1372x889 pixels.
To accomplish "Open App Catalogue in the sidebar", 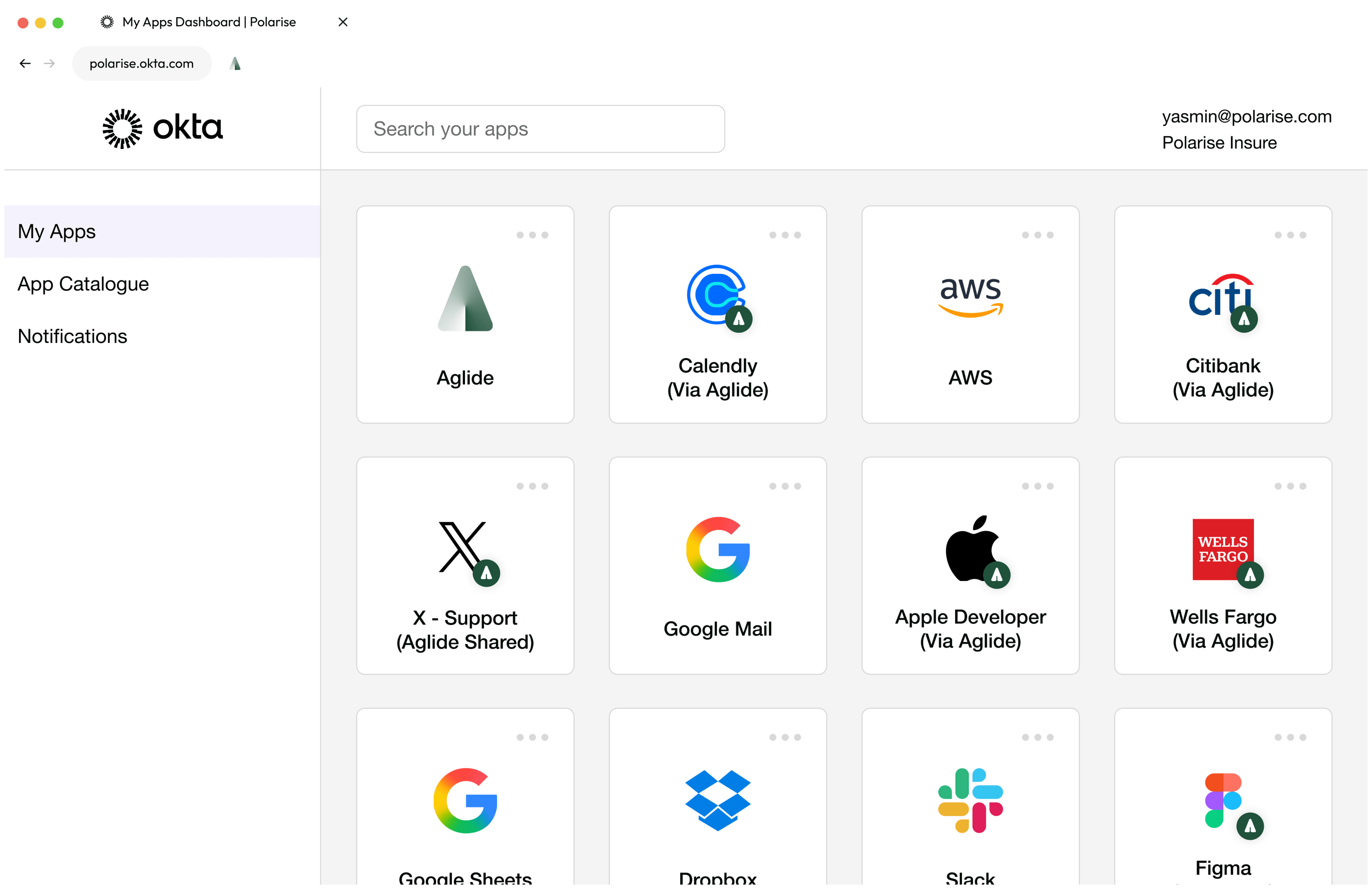I will (x=162, y=284).
